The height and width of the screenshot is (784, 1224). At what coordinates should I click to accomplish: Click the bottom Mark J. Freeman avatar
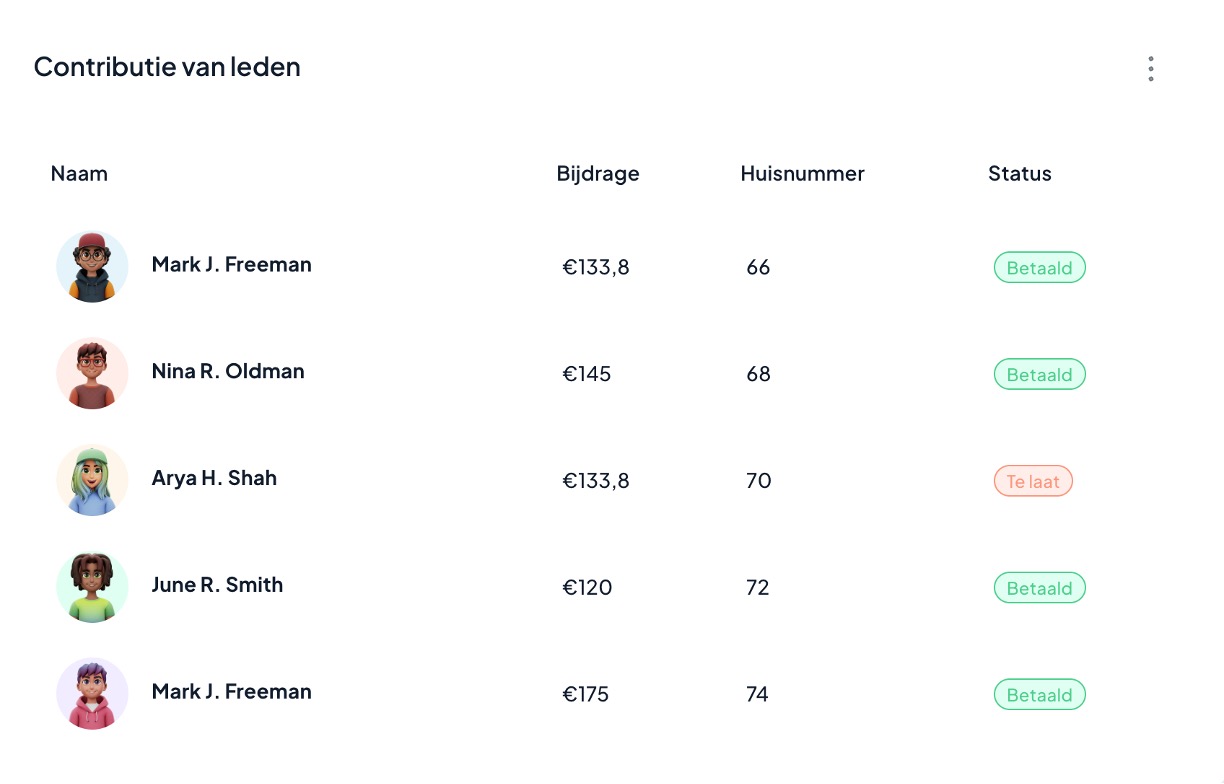click(92, 693)
